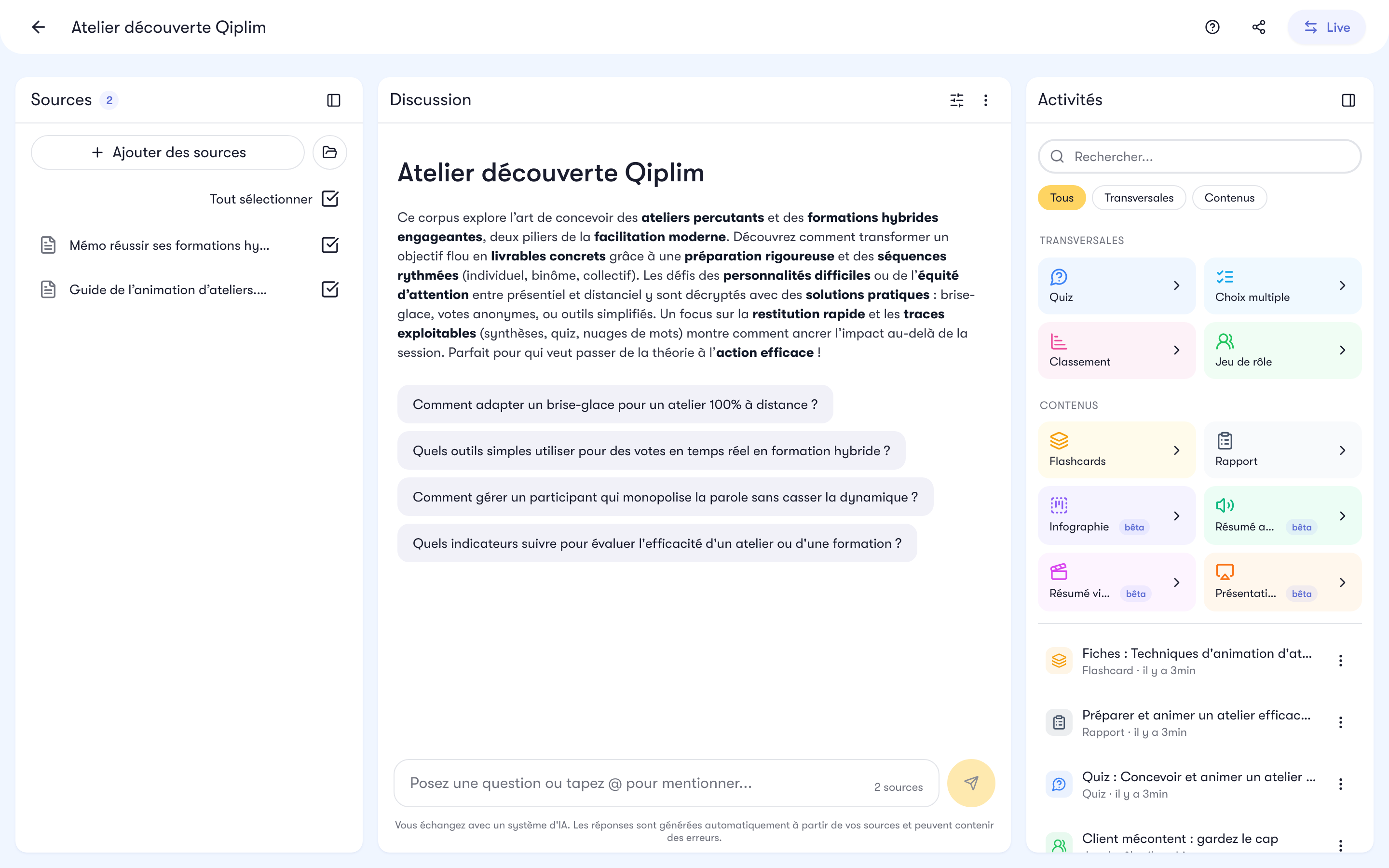Click the Guide de l'animation document icon
1389x868 pixels.
(x=48, y=289)
